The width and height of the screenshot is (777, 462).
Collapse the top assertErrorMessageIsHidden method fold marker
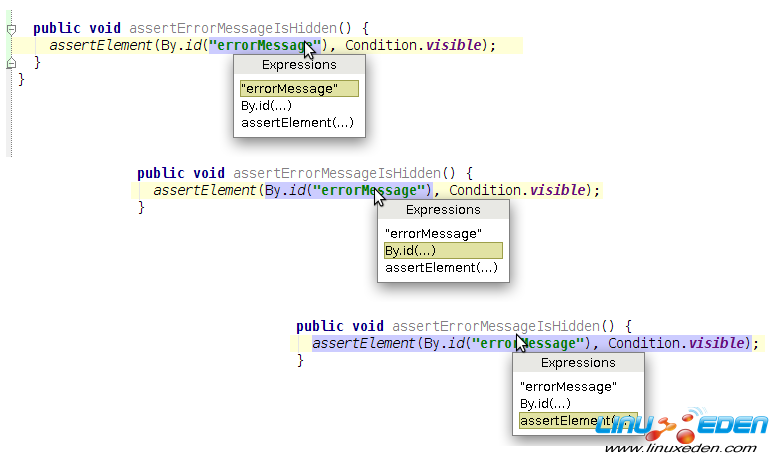[11, 30]
